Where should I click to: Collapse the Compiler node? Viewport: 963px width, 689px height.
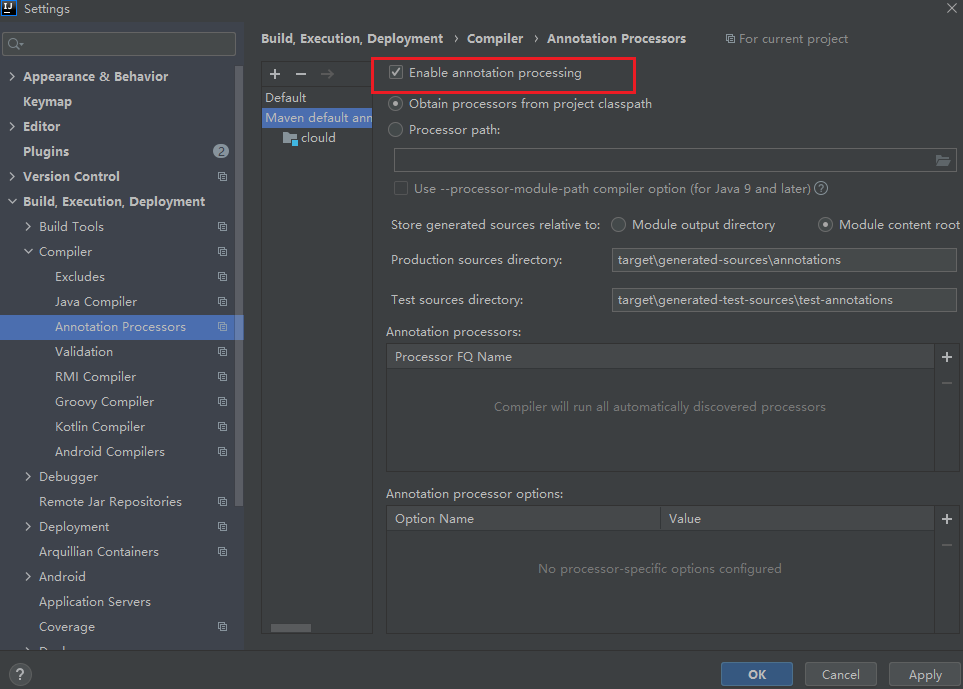pyautogui.click(x=28, y=252)
